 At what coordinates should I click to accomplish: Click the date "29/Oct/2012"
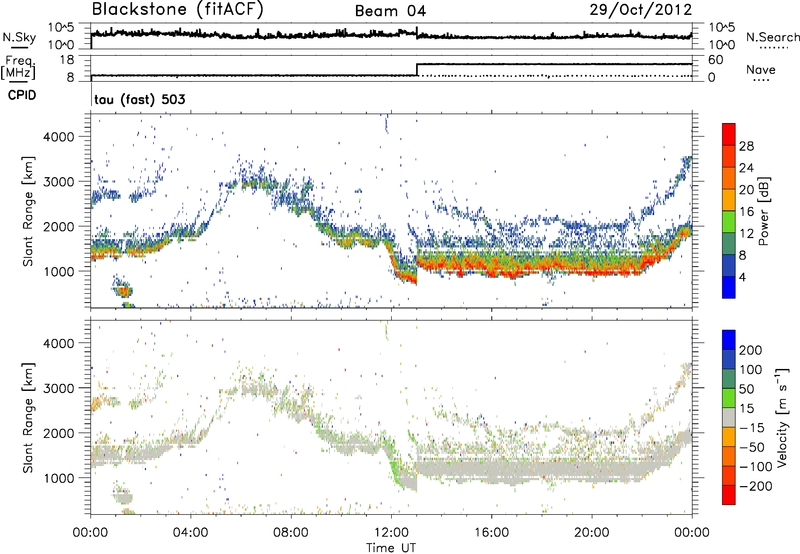click(x=641, y=10)
